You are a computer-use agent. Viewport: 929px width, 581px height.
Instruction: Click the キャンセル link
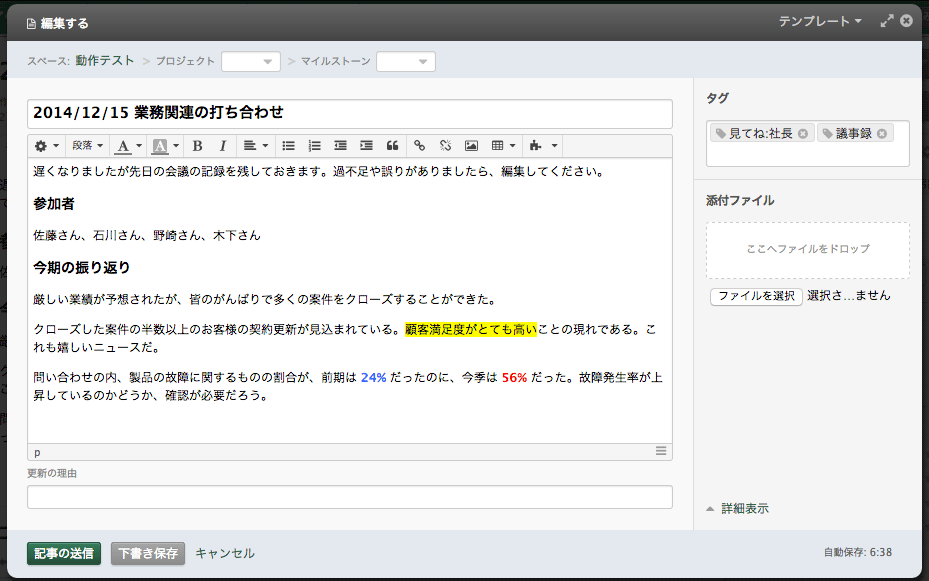pos(225,553)
